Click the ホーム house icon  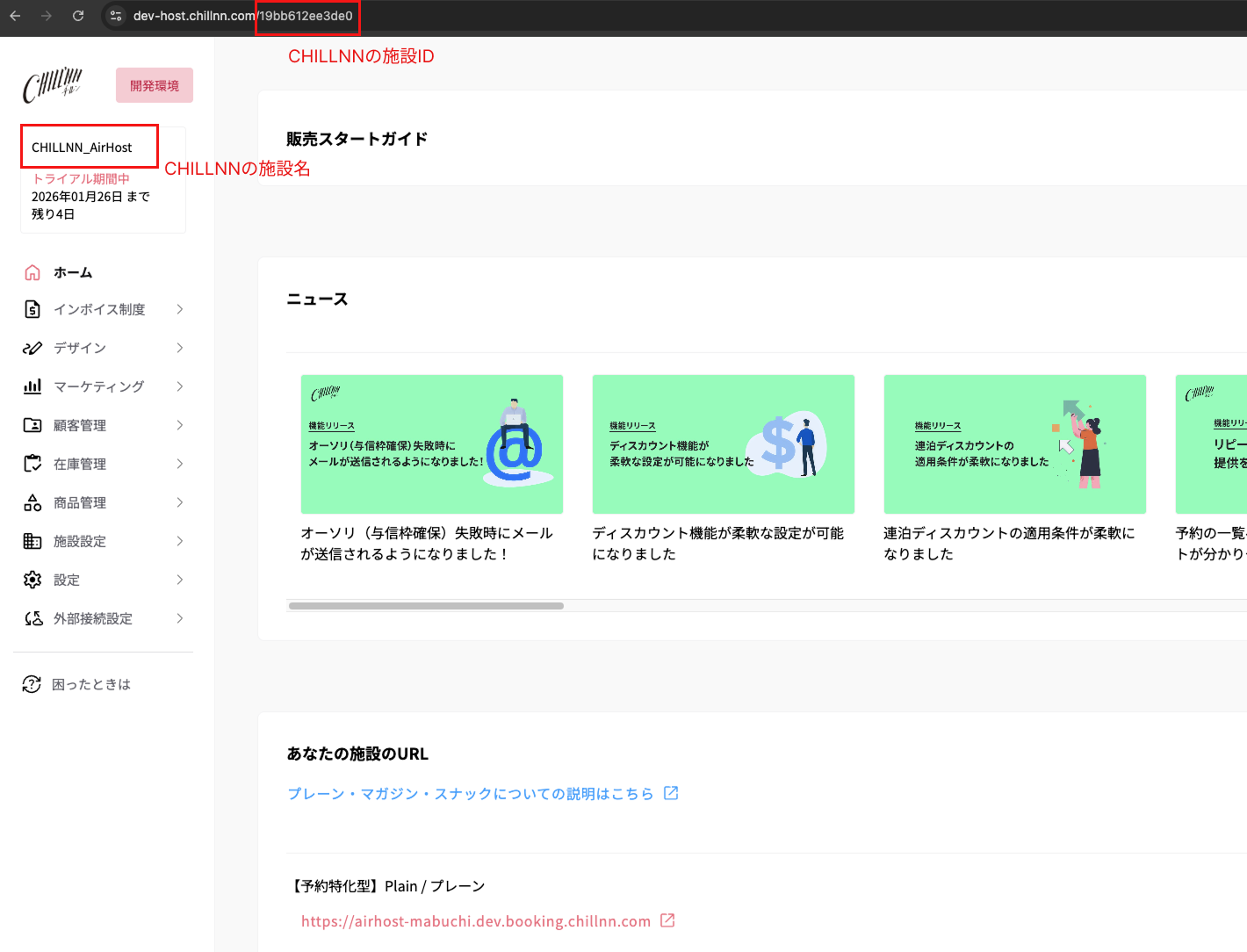click(32, 272)
